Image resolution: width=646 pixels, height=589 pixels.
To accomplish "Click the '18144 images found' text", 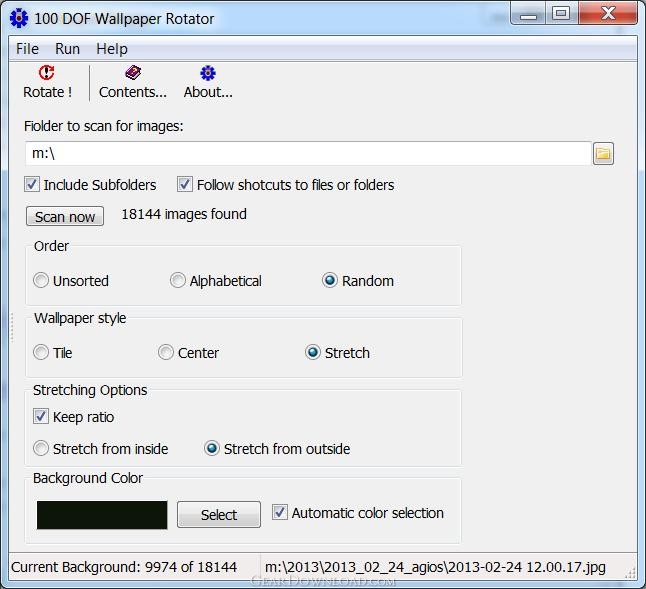I will 184,214.
